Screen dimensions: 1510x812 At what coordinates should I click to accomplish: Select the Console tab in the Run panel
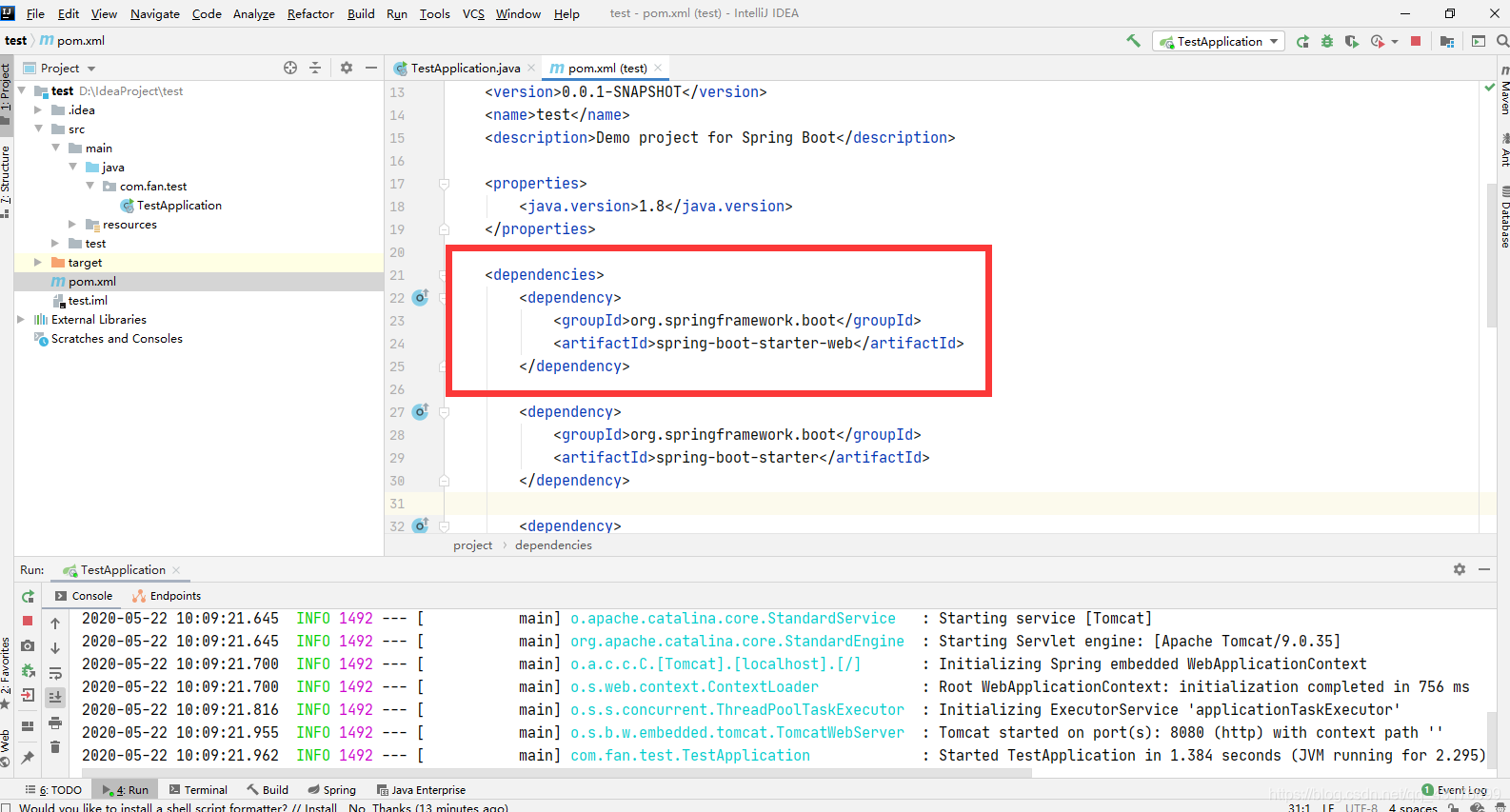coord(84,596)
